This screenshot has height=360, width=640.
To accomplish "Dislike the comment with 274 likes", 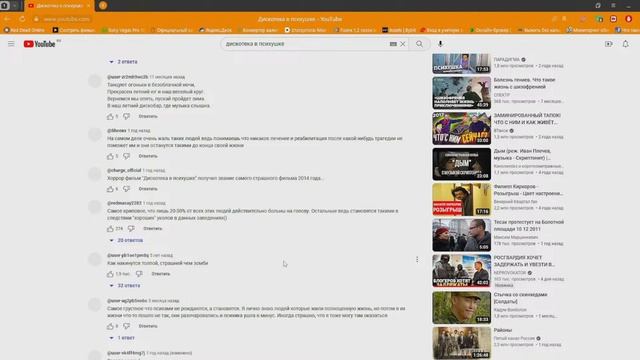I will 131,229.
